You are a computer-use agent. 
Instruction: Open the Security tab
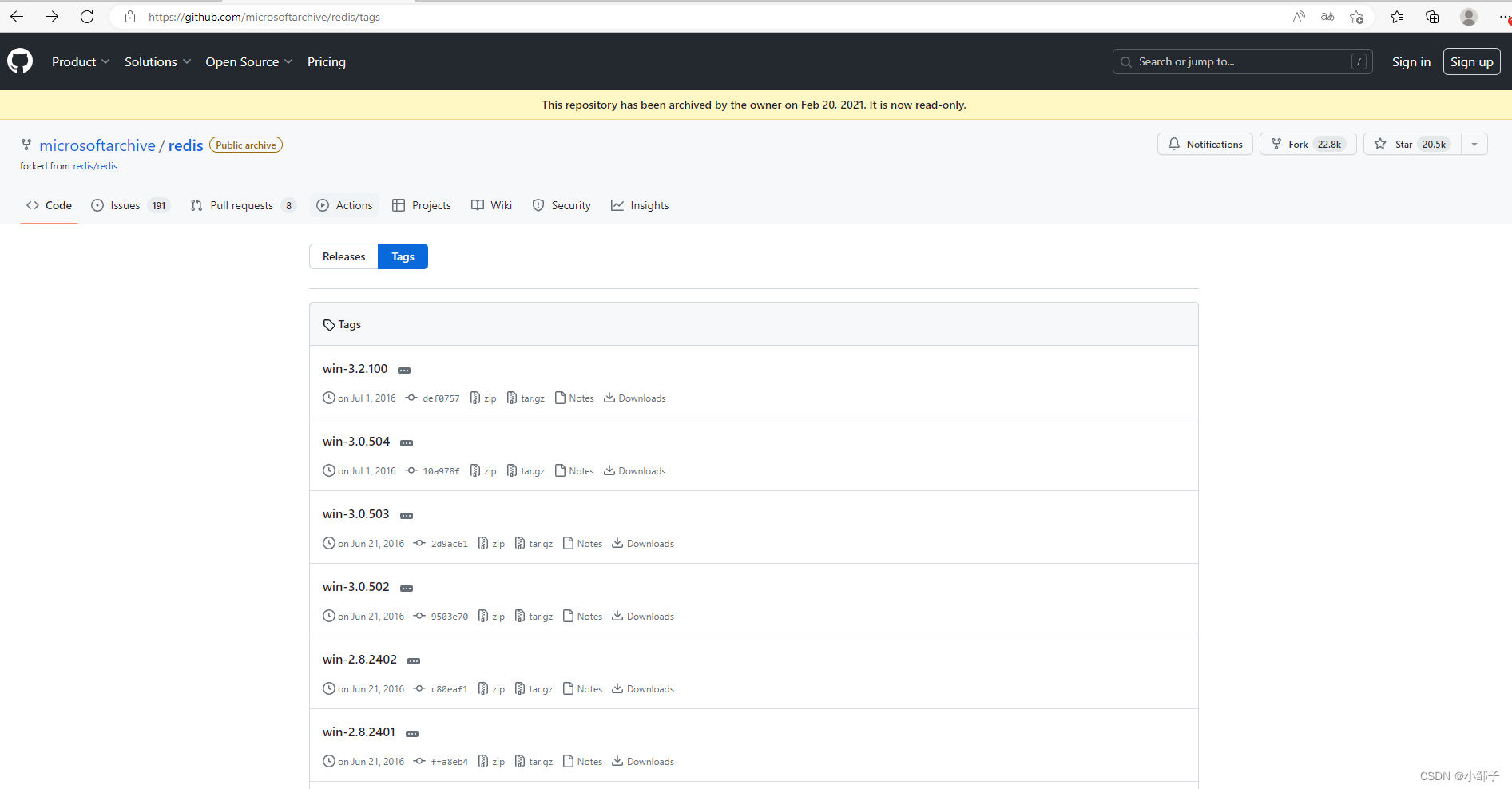pyautogui.click(x=562, y=205)
